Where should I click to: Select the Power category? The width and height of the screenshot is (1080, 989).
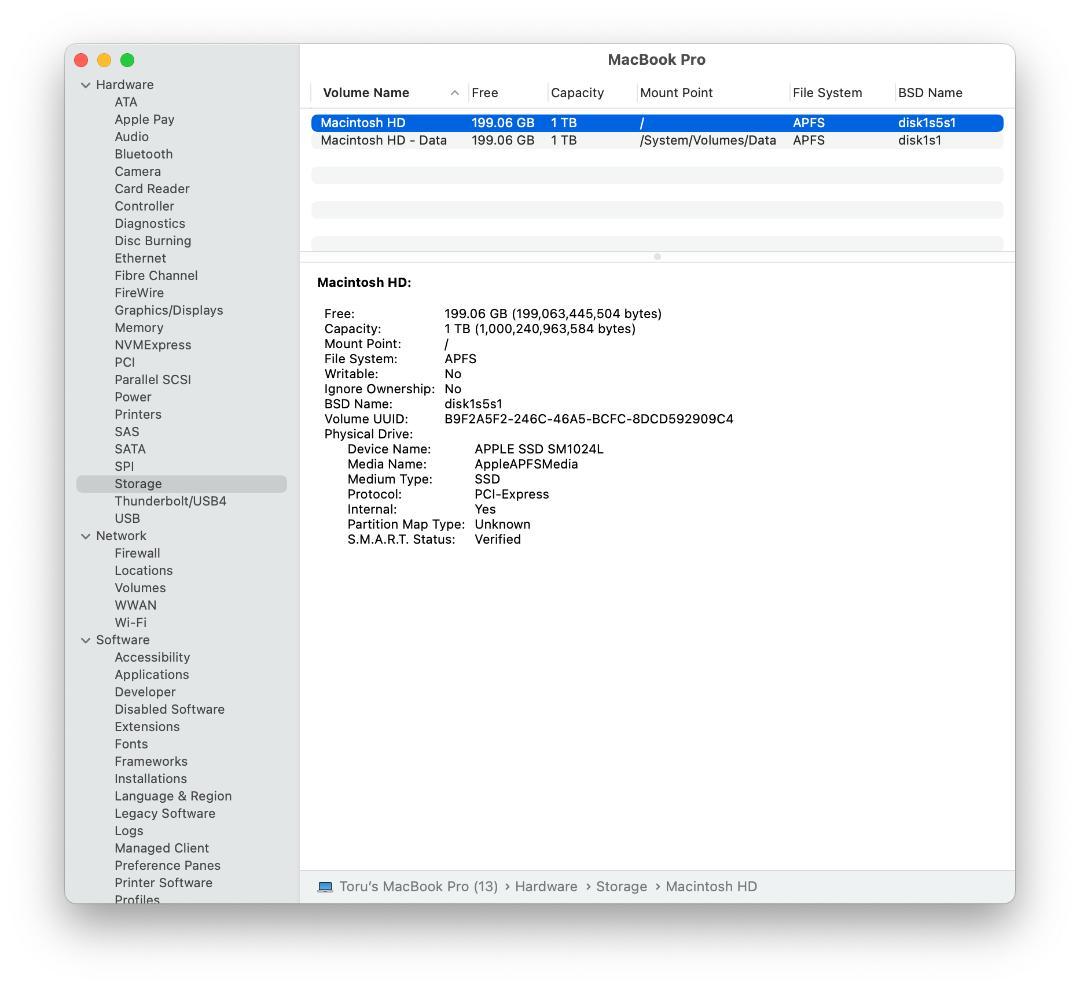[133, 397]
